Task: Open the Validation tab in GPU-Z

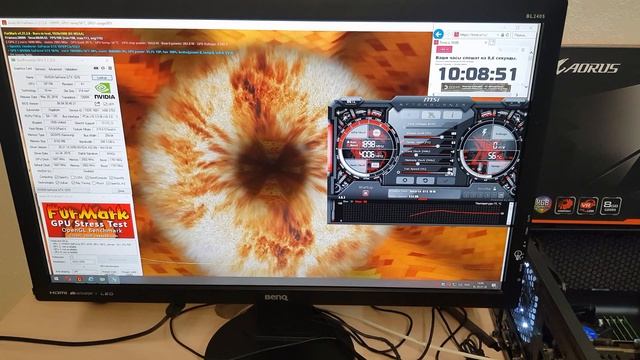Action: [x=71, y=69]
